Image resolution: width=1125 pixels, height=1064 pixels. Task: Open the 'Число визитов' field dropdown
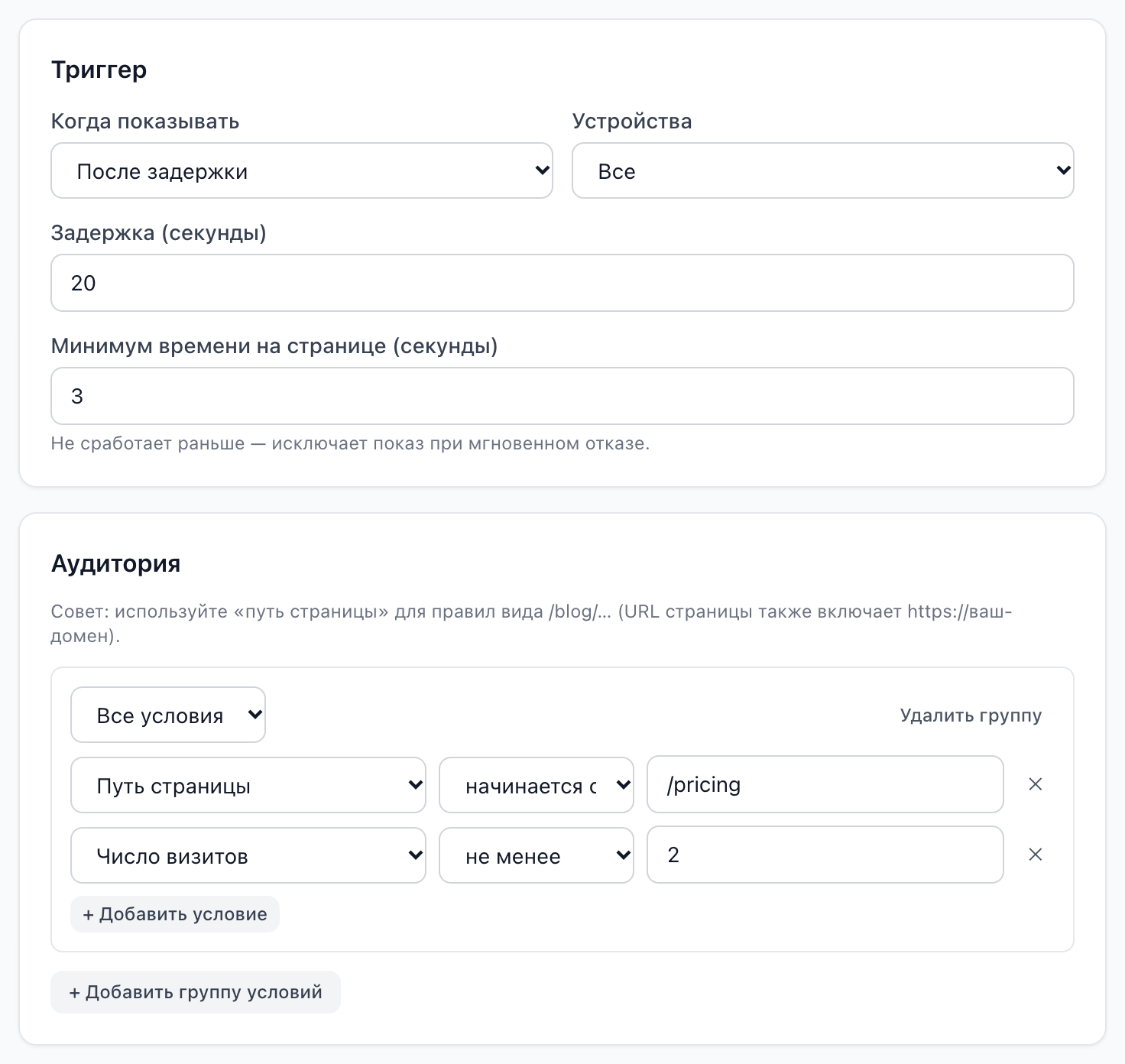248,855
